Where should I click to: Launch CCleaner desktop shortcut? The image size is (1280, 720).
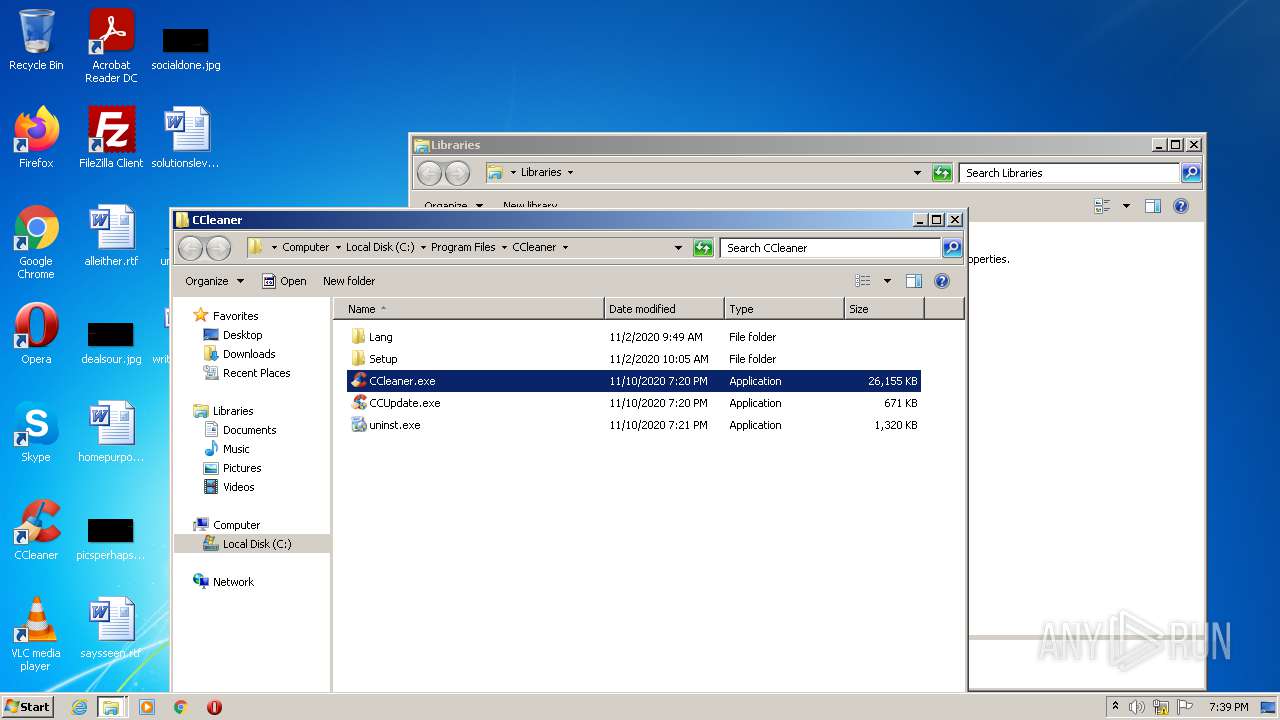pyautogui.click(x=36, y=530)
